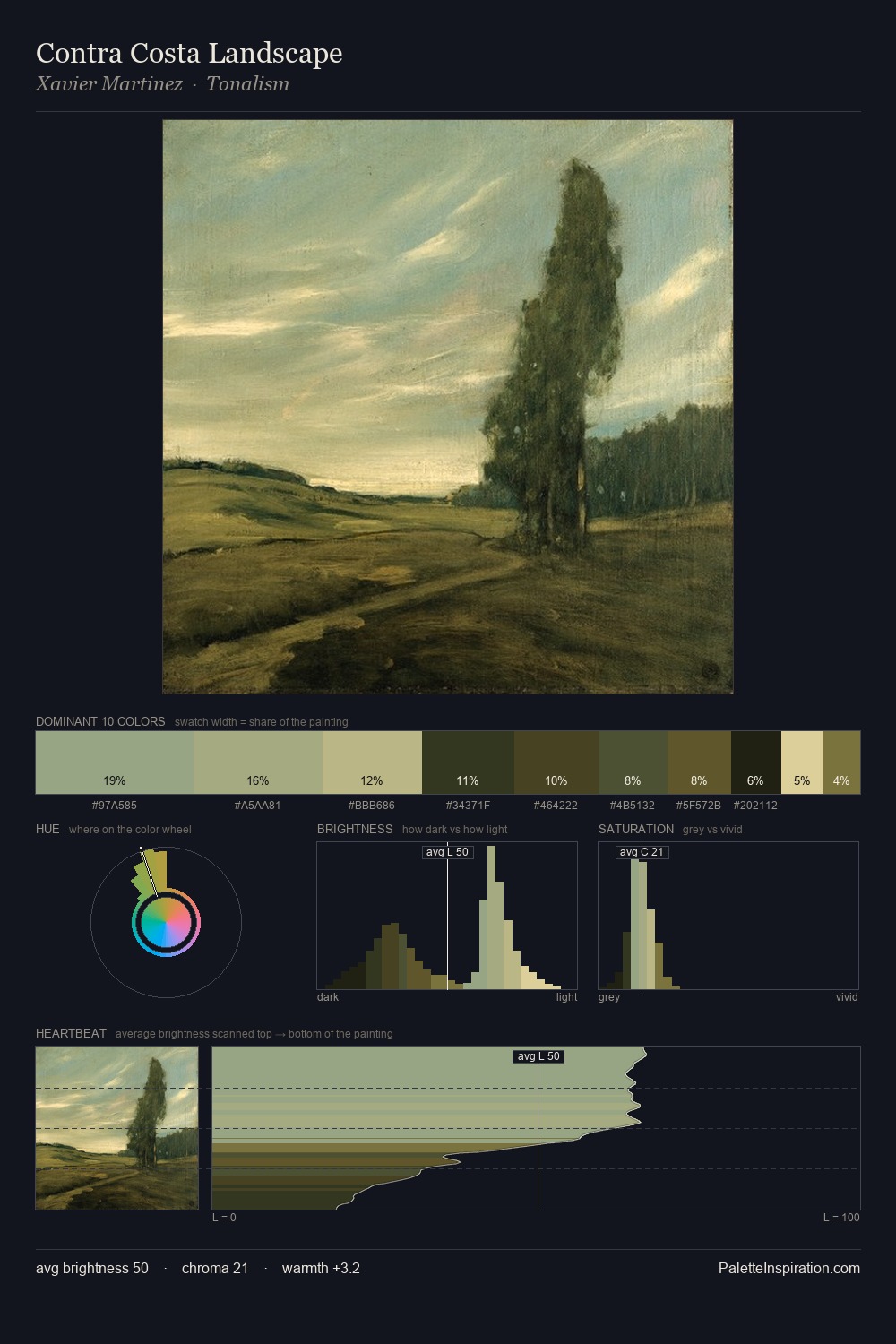Click the 19% swatch colored #97A585
This screenshot has width=896, height=1344.
click(x=115, y=762)
